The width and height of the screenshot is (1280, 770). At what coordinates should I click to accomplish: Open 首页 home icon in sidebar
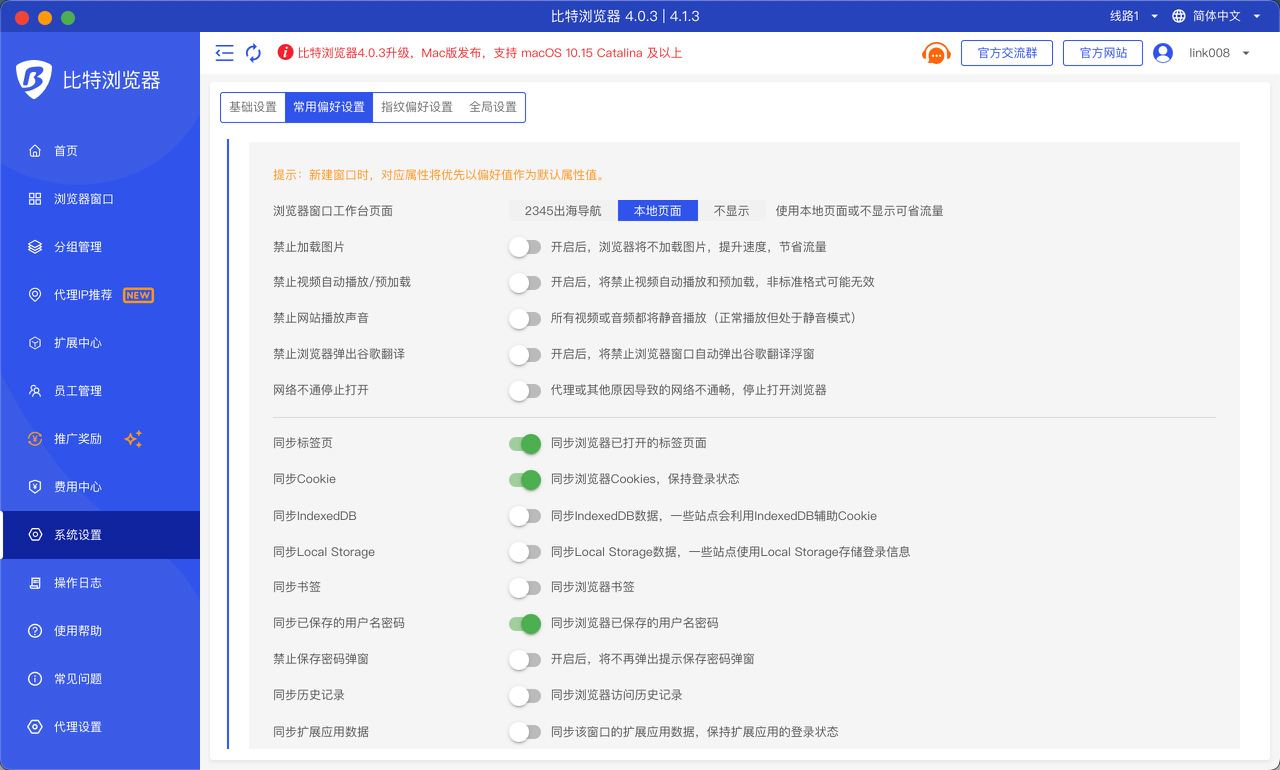[35, 151]
